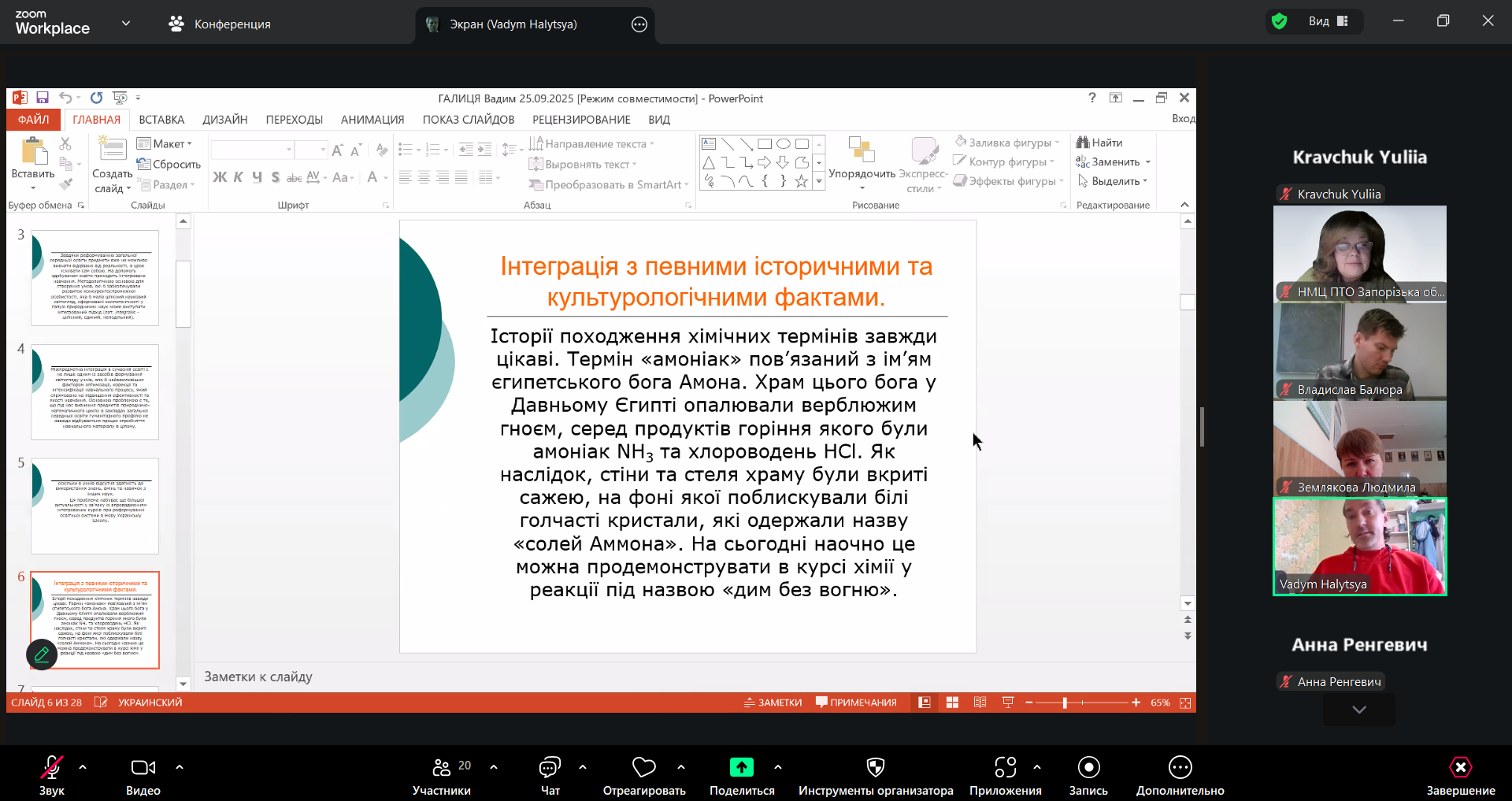Fit slide to current window
This screenshot has height=801, width=1512.
click(1185, 703)
